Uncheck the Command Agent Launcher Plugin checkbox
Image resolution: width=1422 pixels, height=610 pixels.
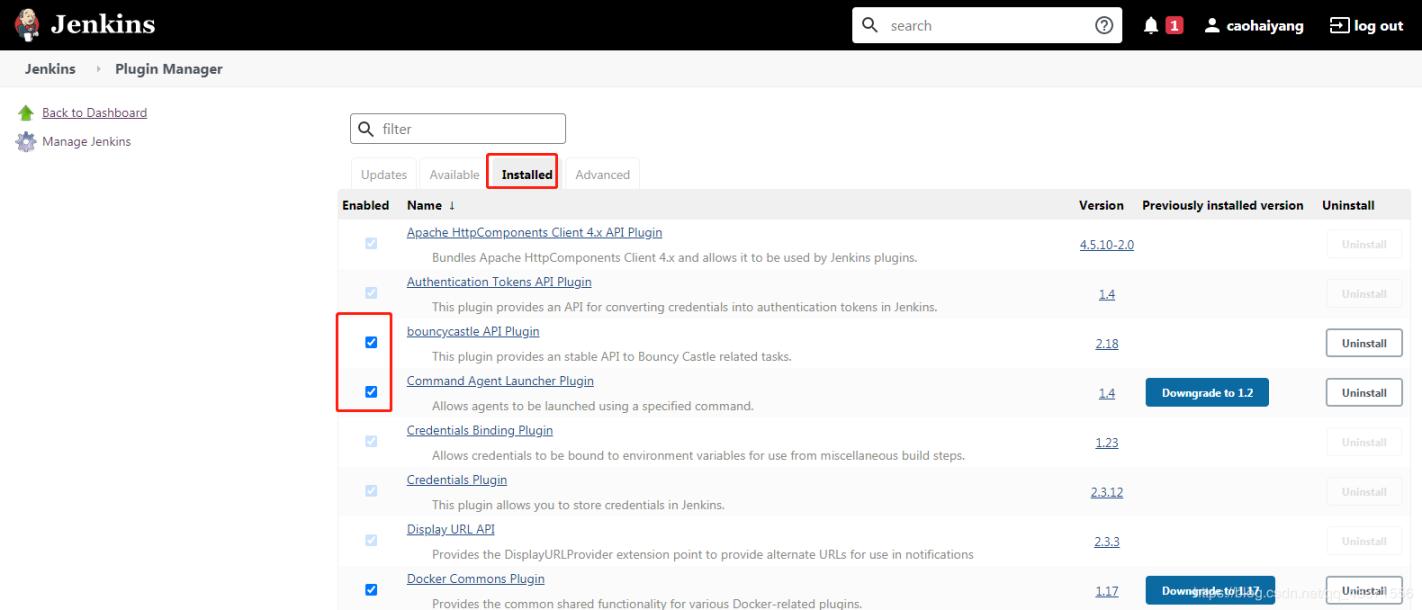point(371,392)
